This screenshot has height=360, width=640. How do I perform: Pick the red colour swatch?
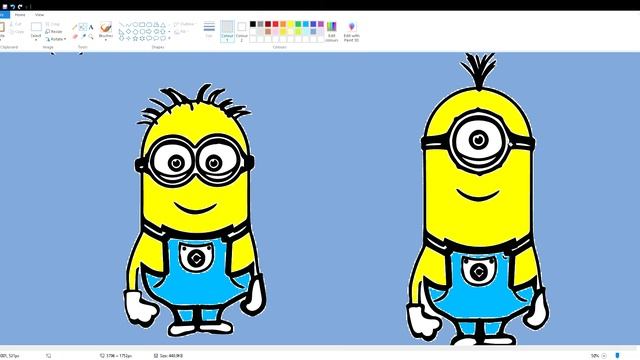[x=276, y=24]
